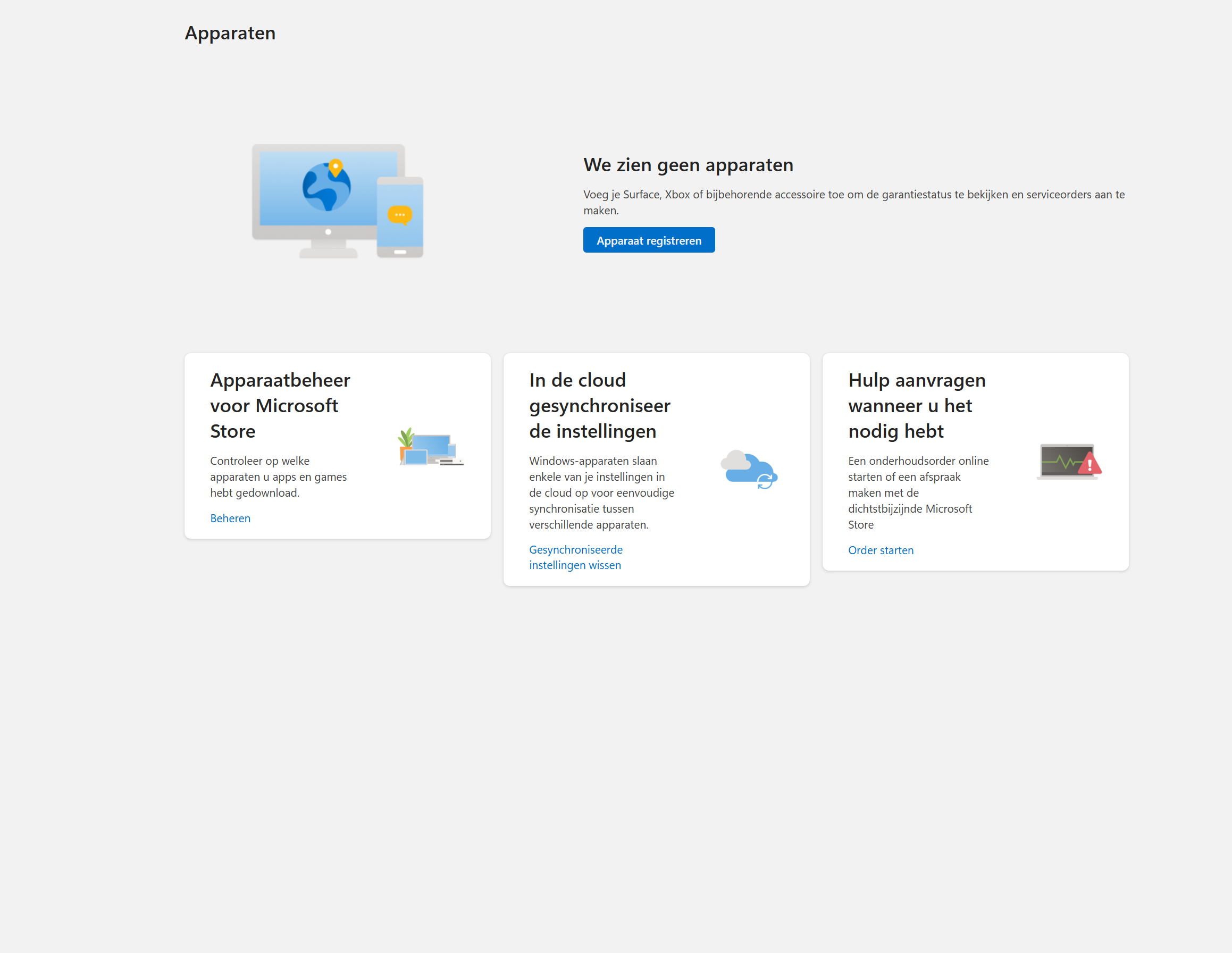Image resolution: width=1232 pixels, height=953 pixels.
Task: Click the Apparaatbeheer voor Microsoft Store title
Action: 280,406
